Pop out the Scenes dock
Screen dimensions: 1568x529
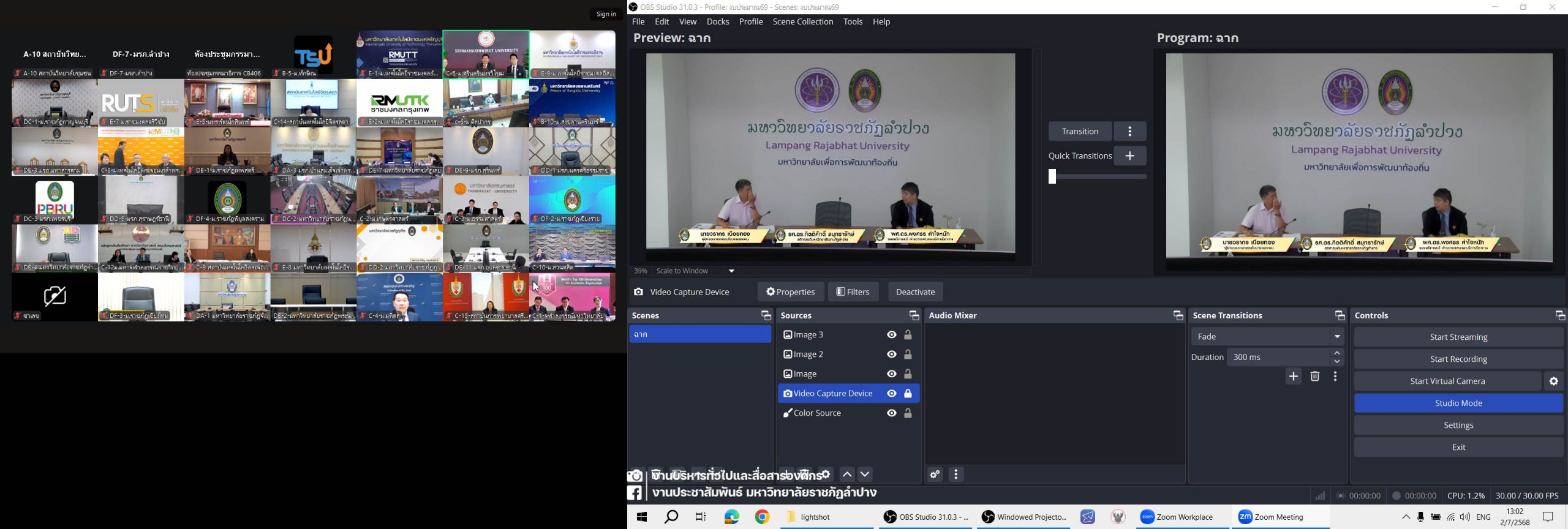pyautogui.click(x=766, y=316)
